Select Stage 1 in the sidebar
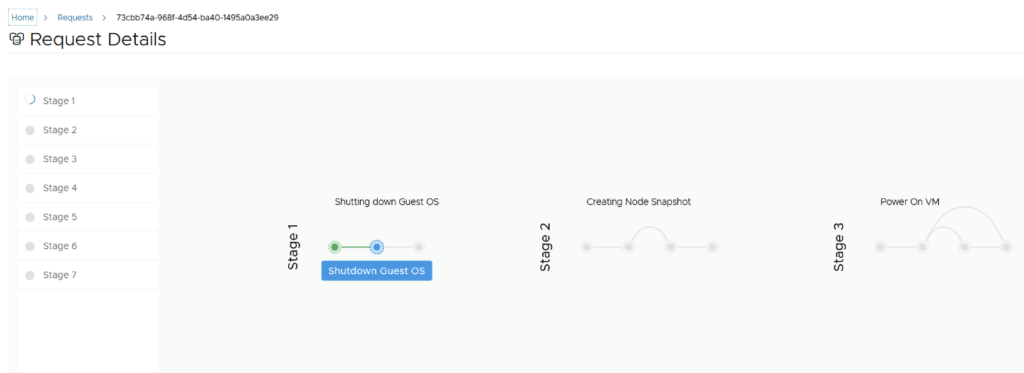The image size is (1024, 373). point(88,101)
